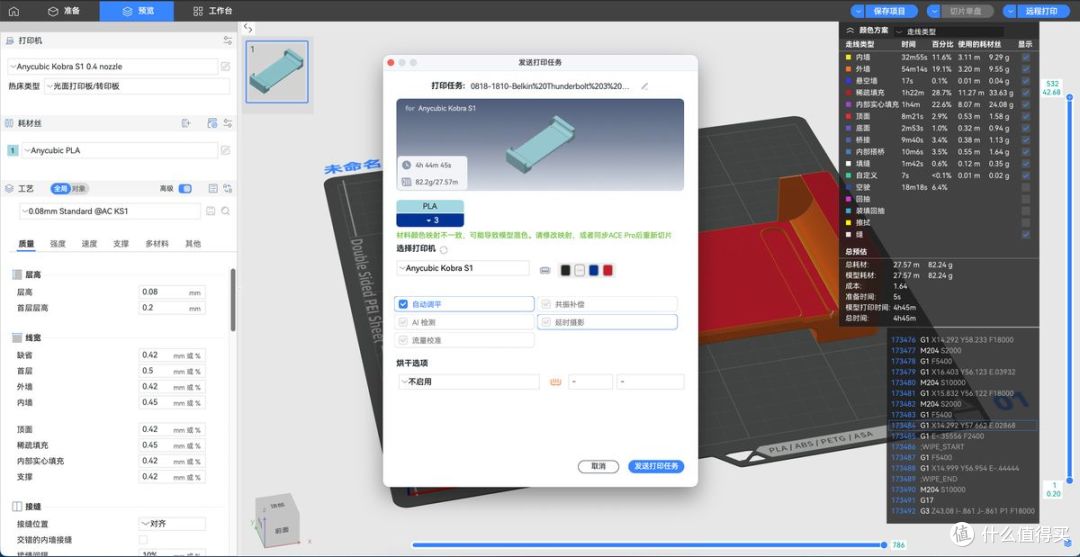Click the ACE filament box icon in dialog
The width and height of the screenshot is (1080, 557).
coord(546,270)
